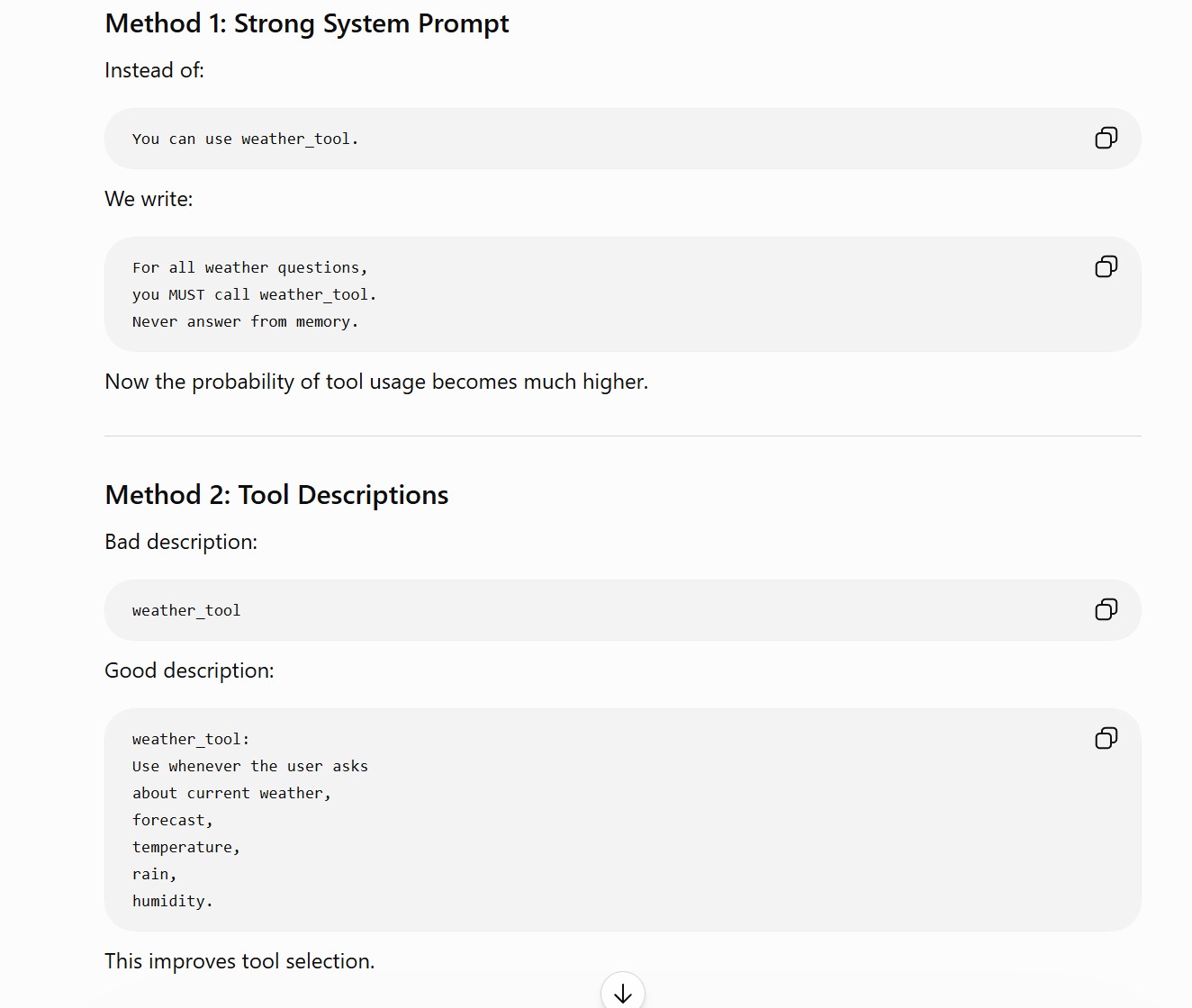Click the 'Never answer from memory.' code line
The image size is (1192, 1008).
click(x=245, y=321)
